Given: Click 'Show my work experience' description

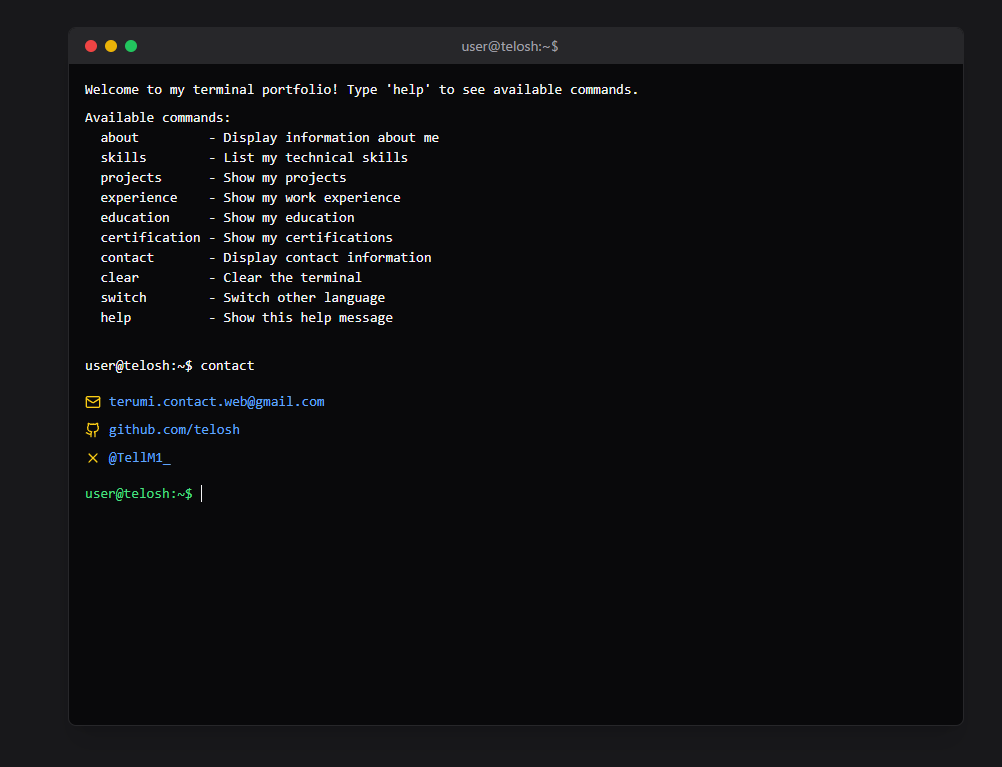Looking at the screenshot, I should [x=312, y=198].
